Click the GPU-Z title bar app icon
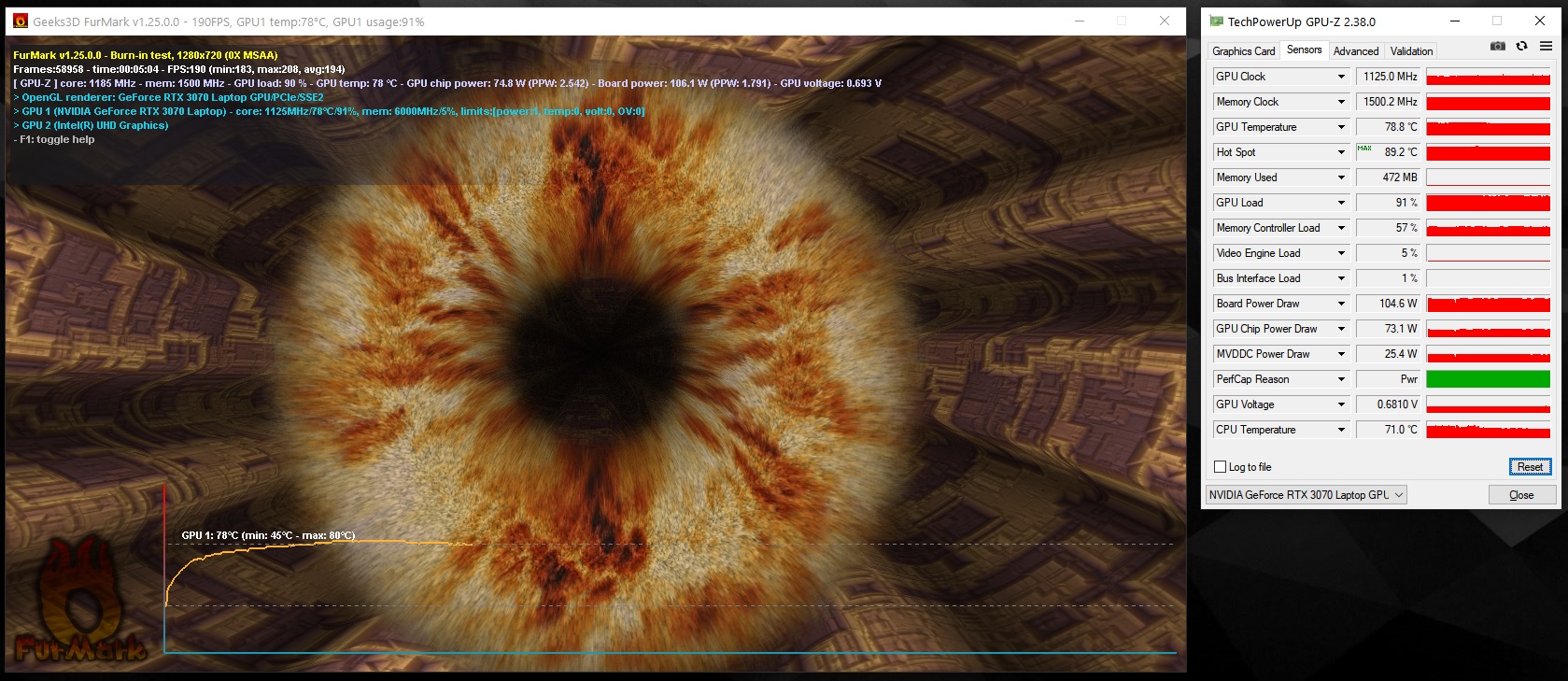This screenshot has width=1568, height=681. tap(1216, 21)
